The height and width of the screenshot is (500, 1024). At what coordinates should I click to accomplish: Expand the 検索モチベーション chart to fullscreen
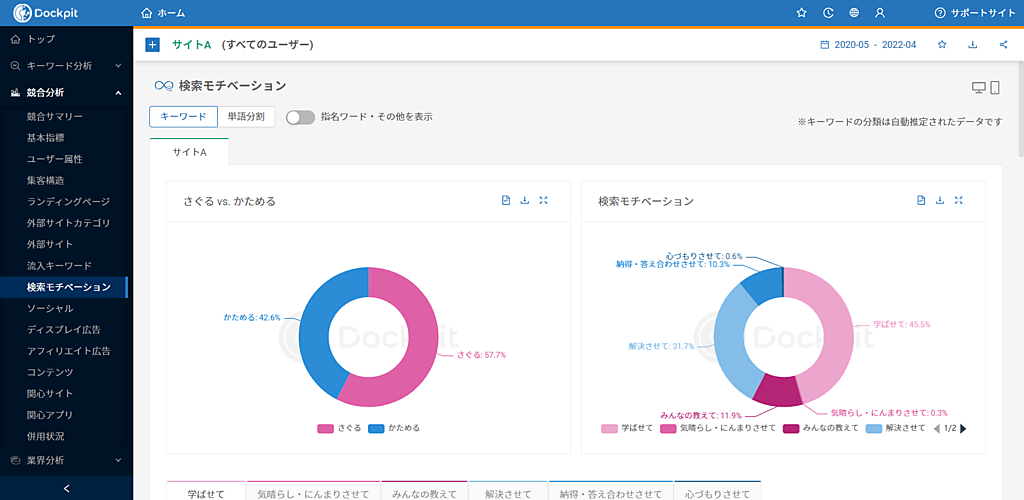[958, 201]
